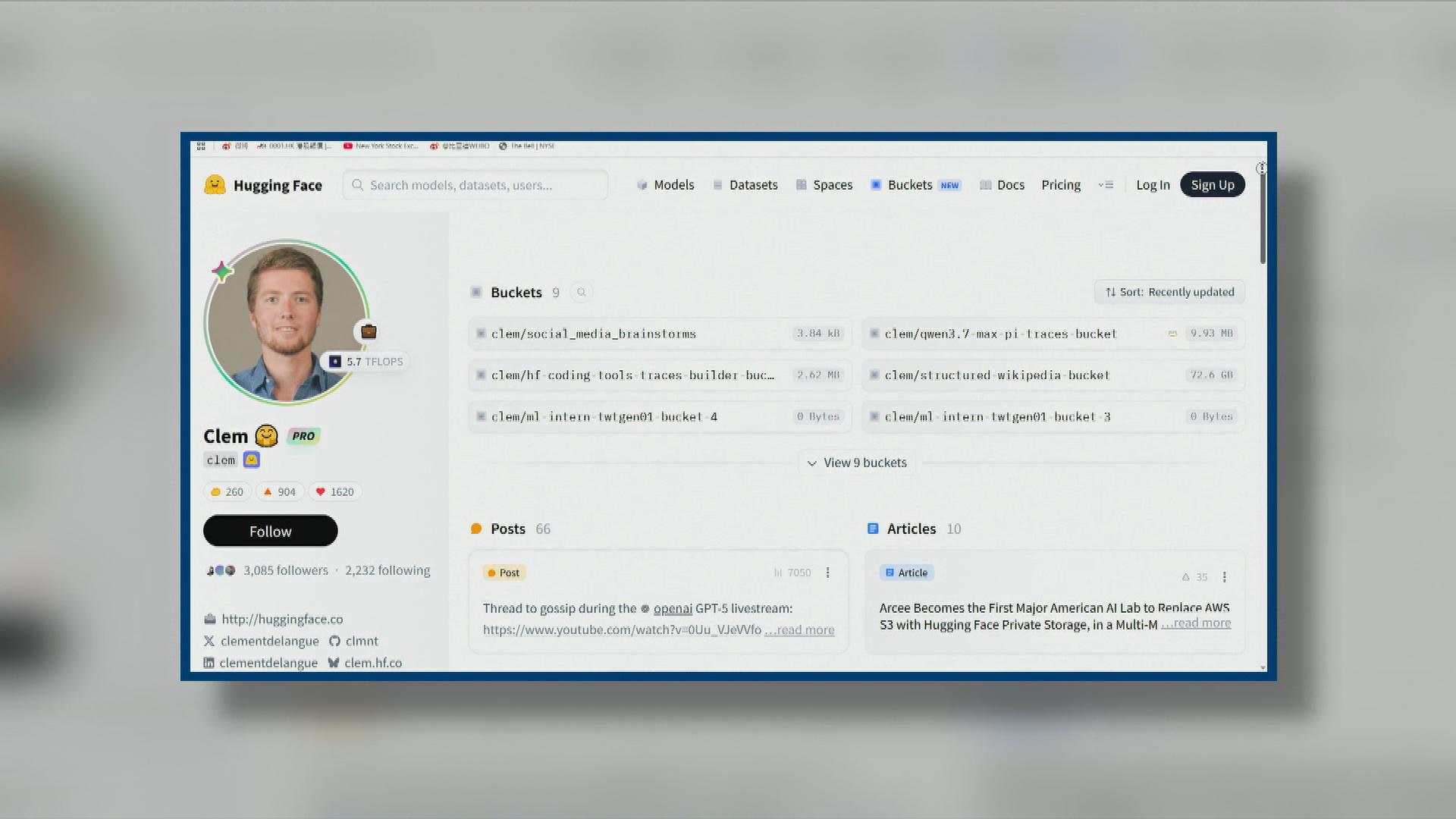This screenshot has height=819, width=1456.
Task: Open the Docs page
Action: click(1002, 185)
